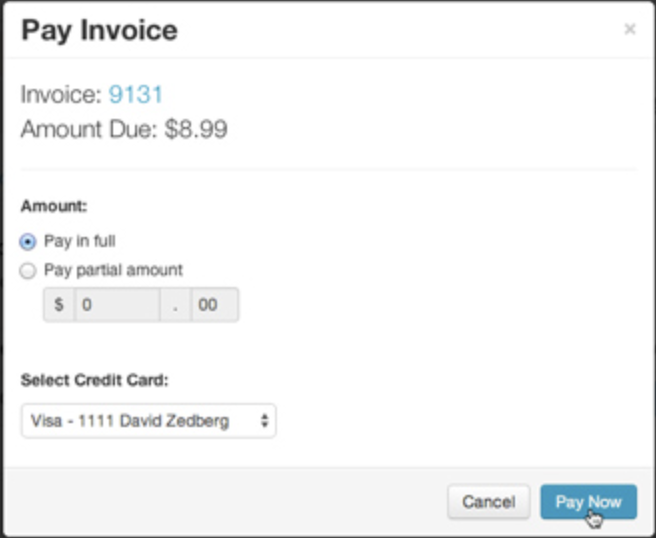This screenshot has height=538, width=656.
Task: Select the Pay partial amount radio button
Action: click(28, 270)
